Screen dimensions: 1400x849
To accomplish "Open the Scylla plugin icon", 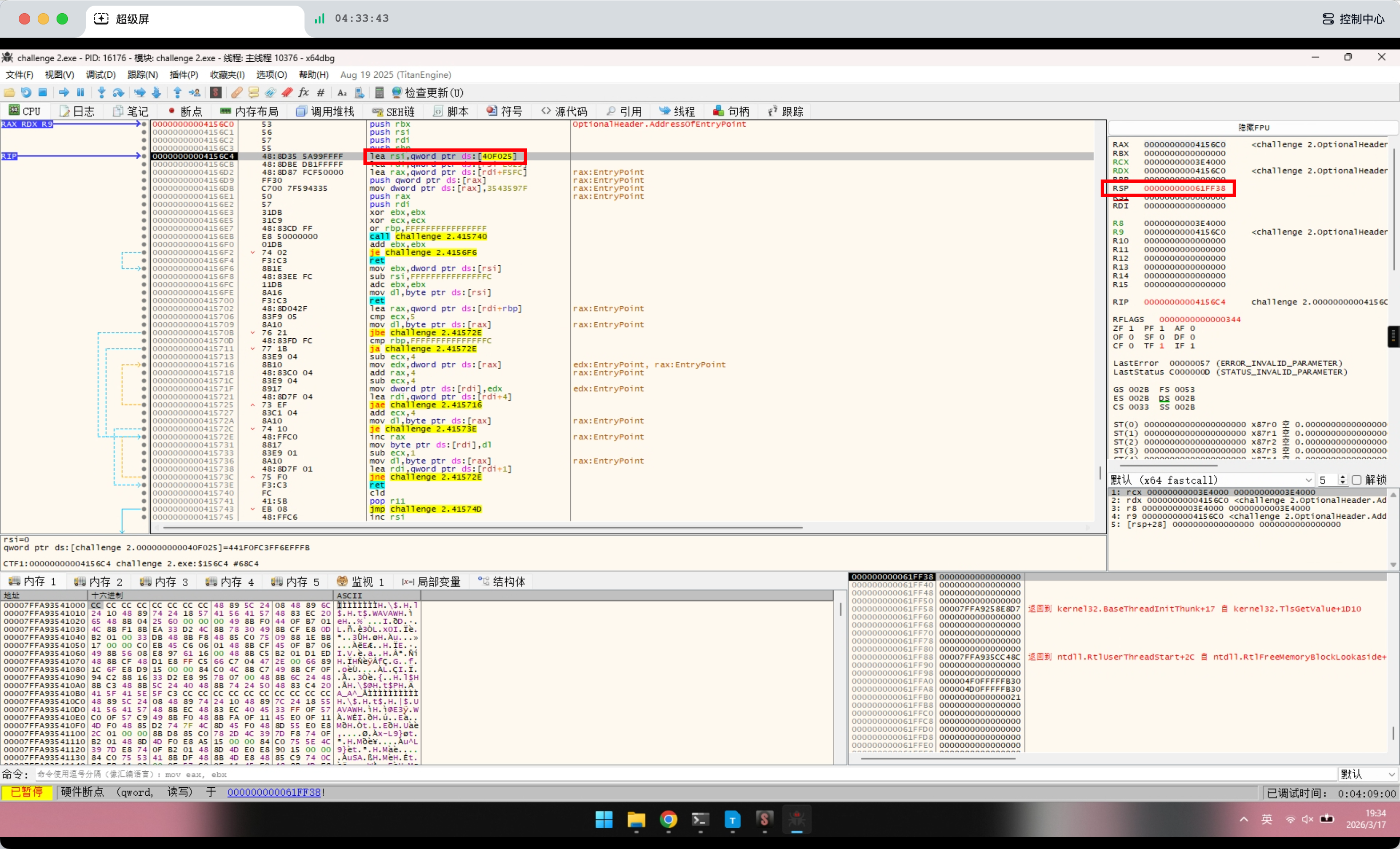I will coord(215,92).
